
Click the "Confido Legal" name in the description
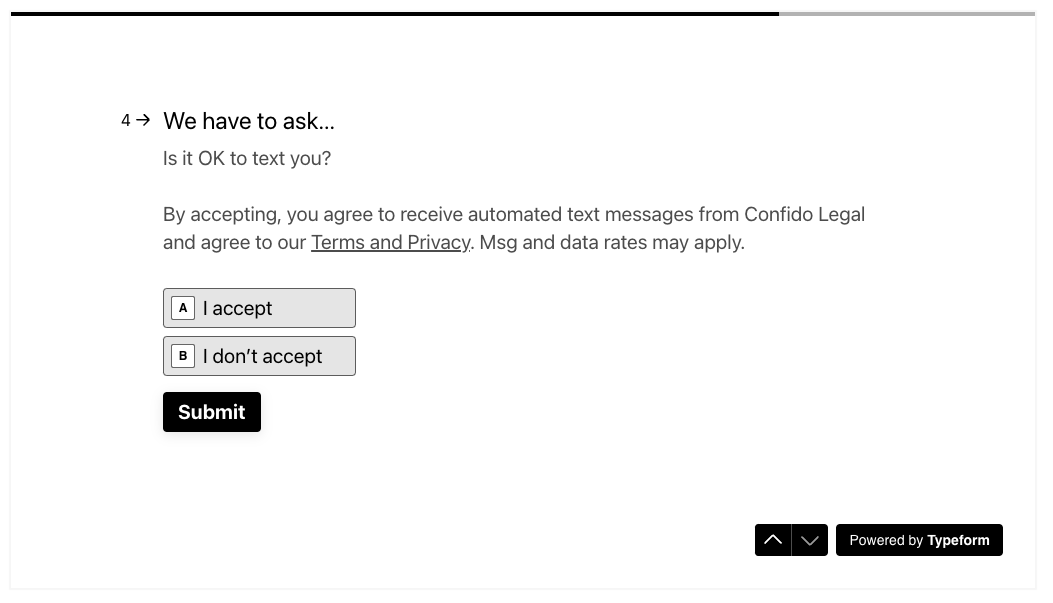(x=804, y=215)
